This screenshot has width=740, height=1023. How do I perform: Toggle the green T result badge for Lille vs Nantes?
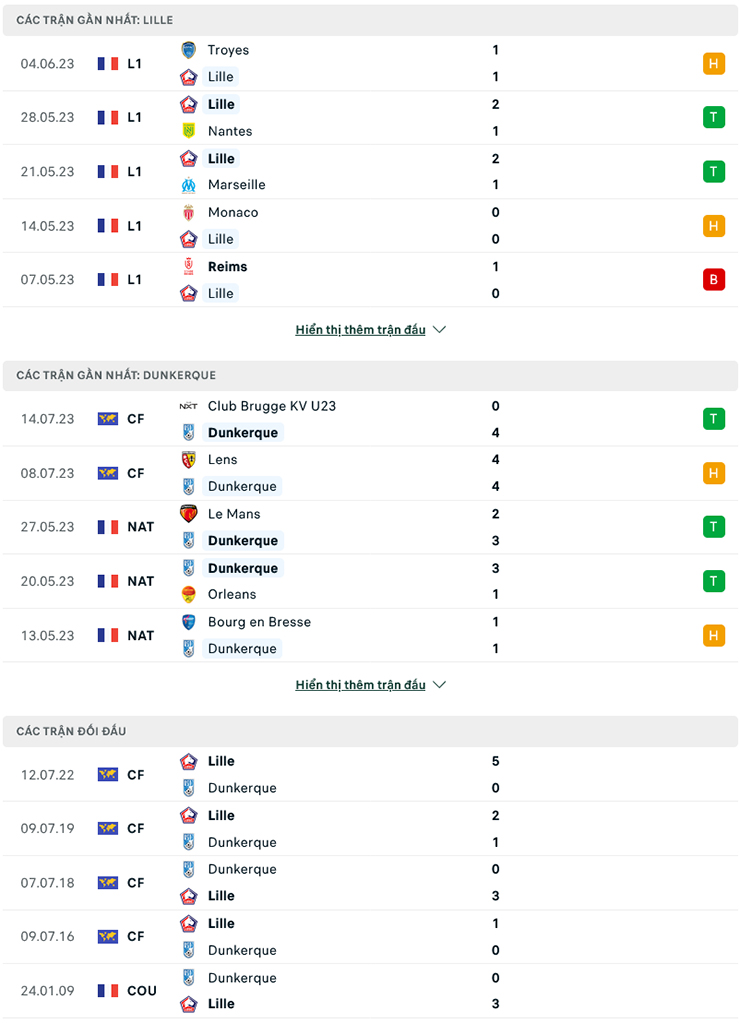(714, 117)
